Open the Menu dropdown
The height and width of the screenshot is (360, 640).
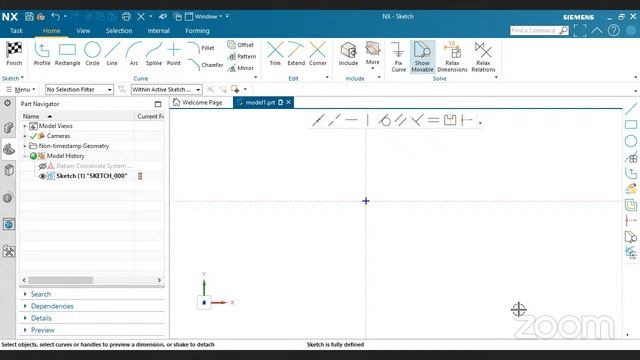tap(20, 89)
